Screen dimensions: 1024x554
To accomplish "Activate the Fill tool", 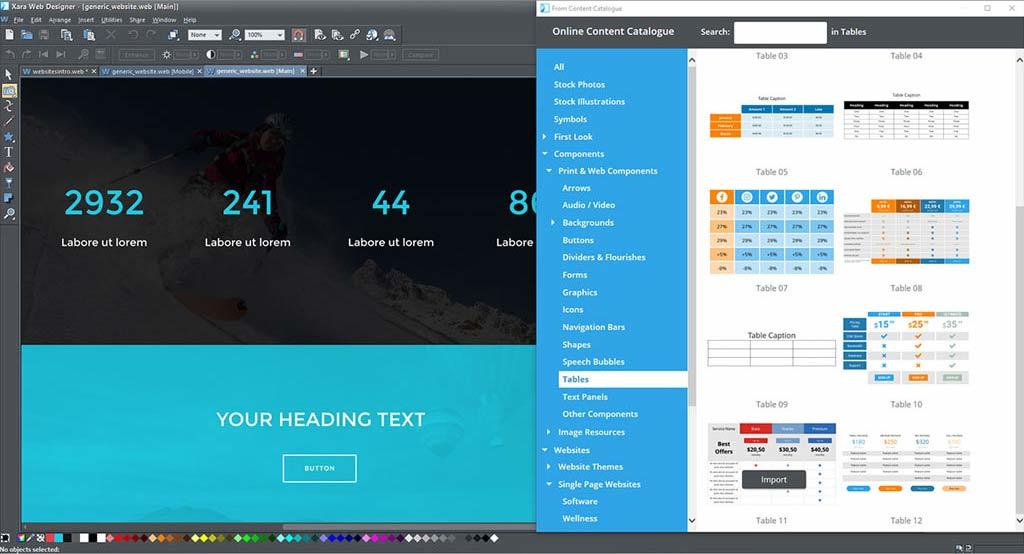I will tap(9, 167).
